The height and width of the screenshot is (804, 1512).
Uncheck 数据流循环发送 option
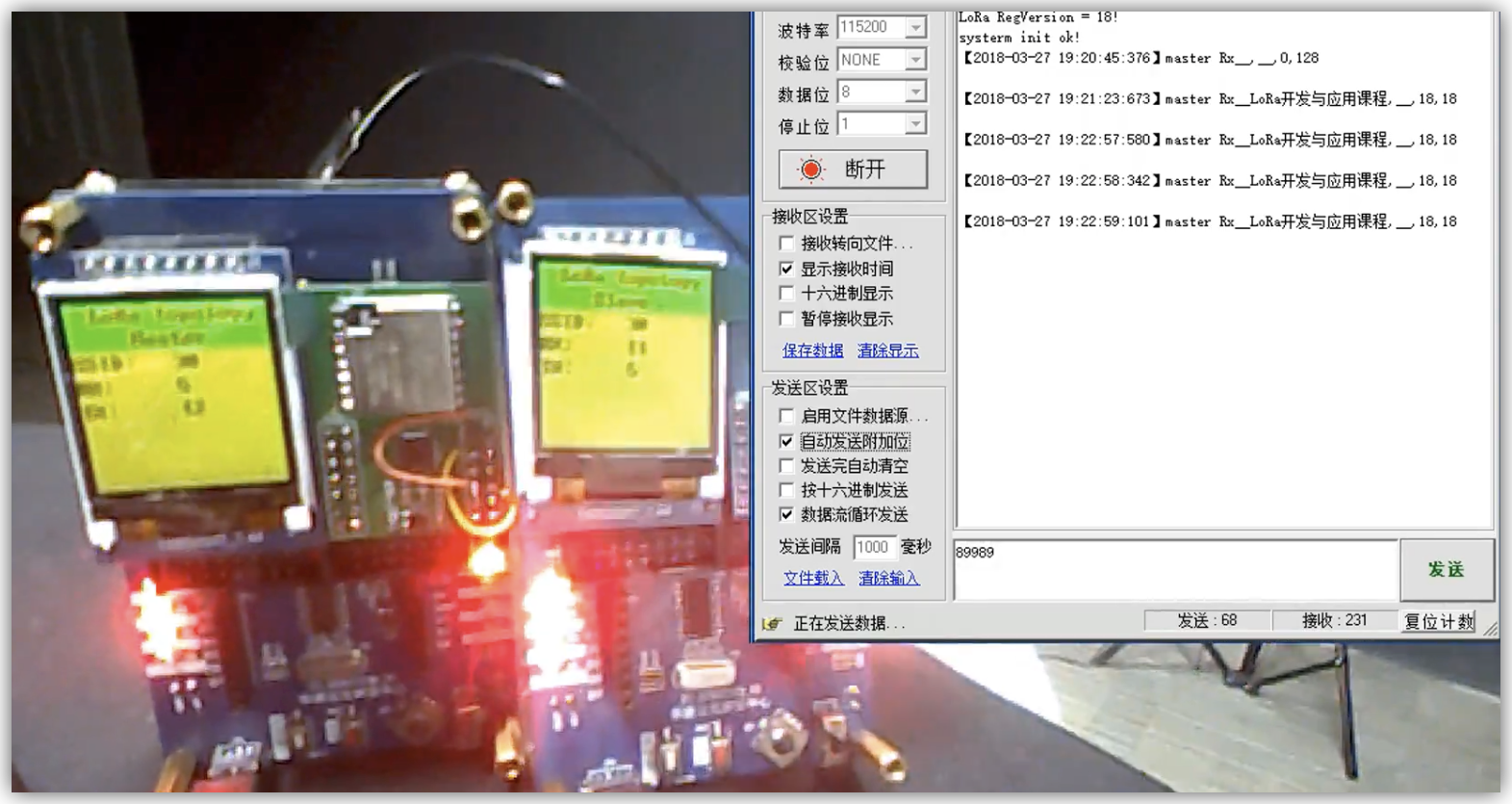click(786, 515)
